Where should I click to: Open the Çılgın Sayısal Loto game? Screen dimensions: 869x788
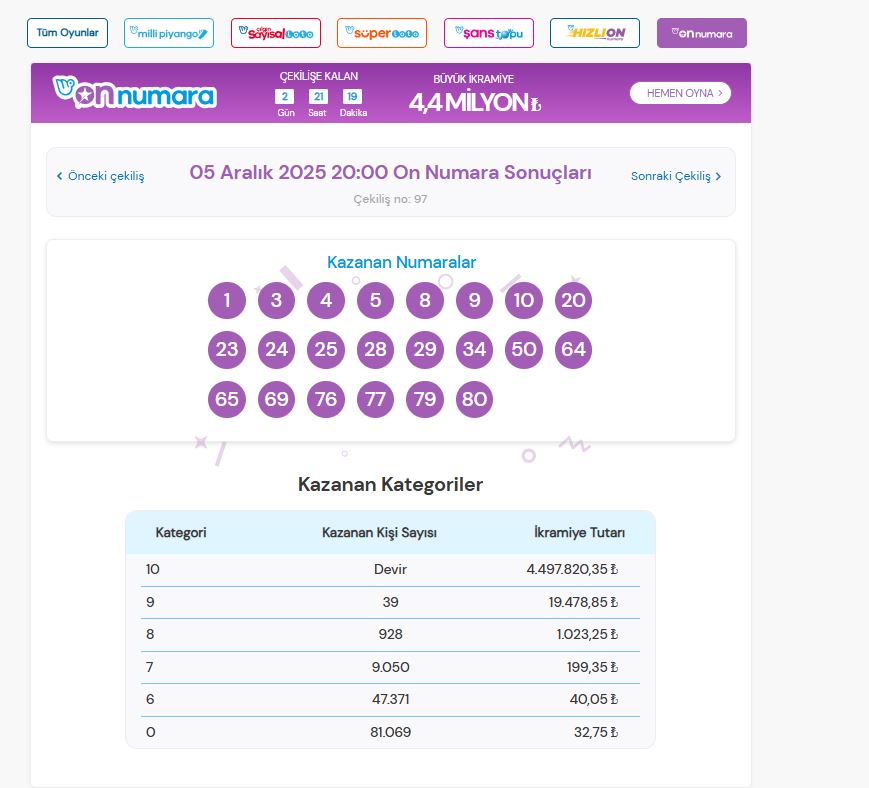coord(275,31)
